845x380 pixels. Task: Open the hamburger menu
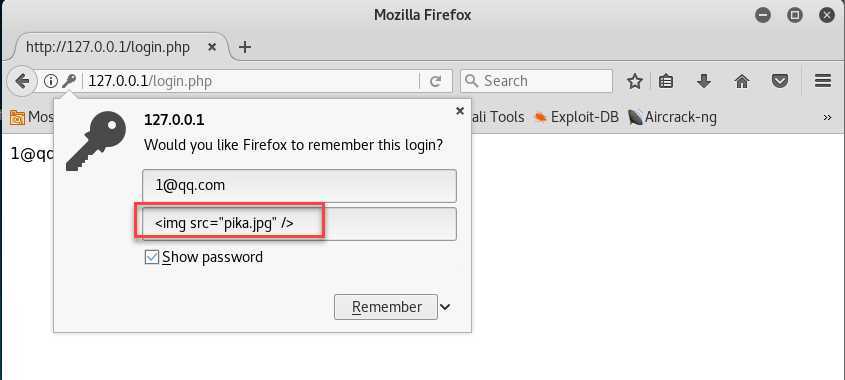[x=823, y=81]
